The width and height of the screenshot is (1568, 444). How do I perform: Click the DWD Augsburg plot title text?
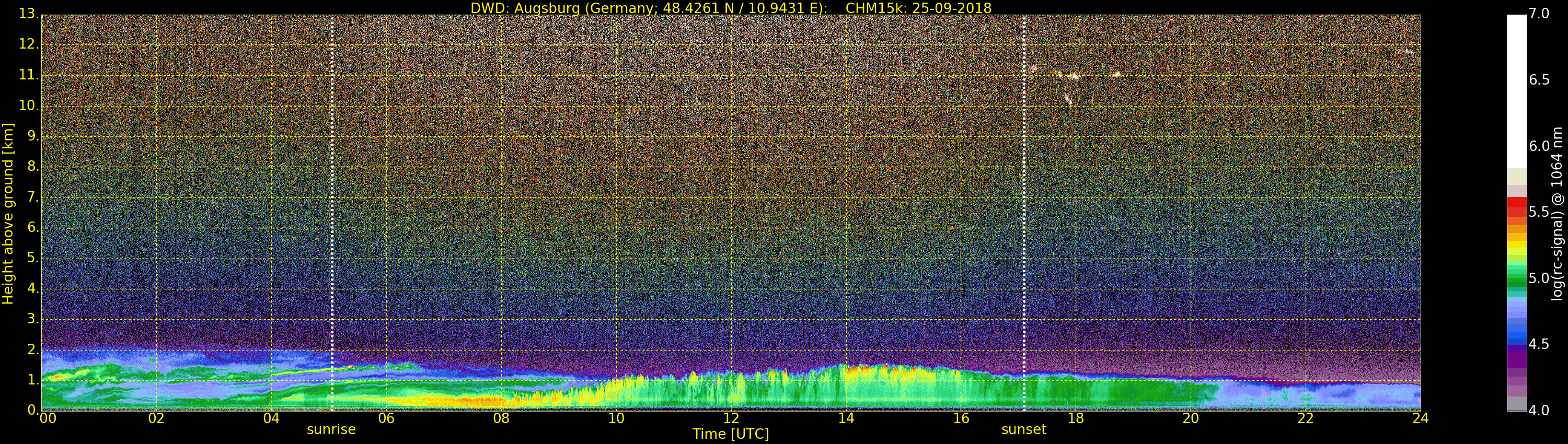point(731,8)
